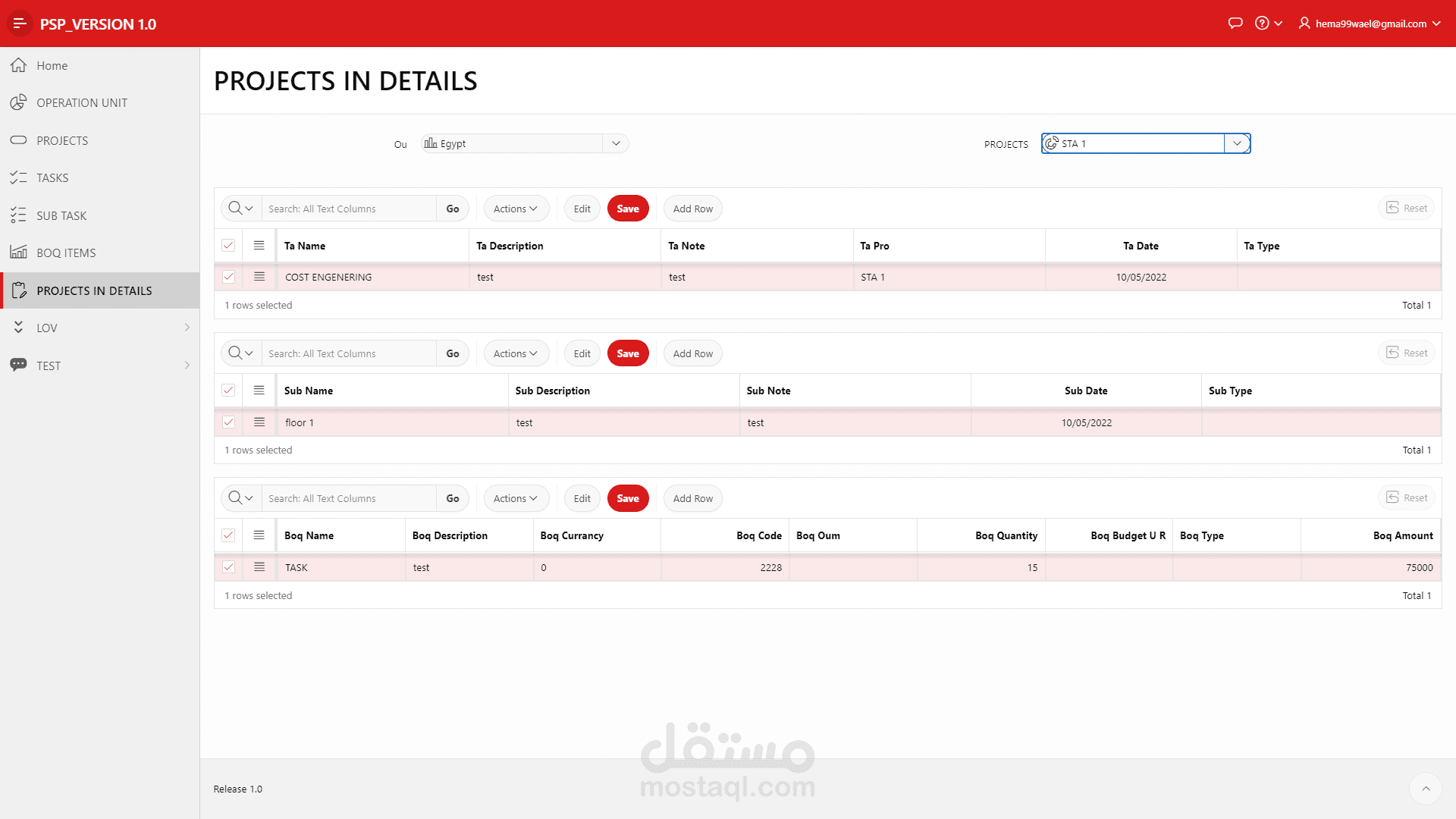Click the help question mark icon
1456x819 pixels.
tap(1262, 24)
